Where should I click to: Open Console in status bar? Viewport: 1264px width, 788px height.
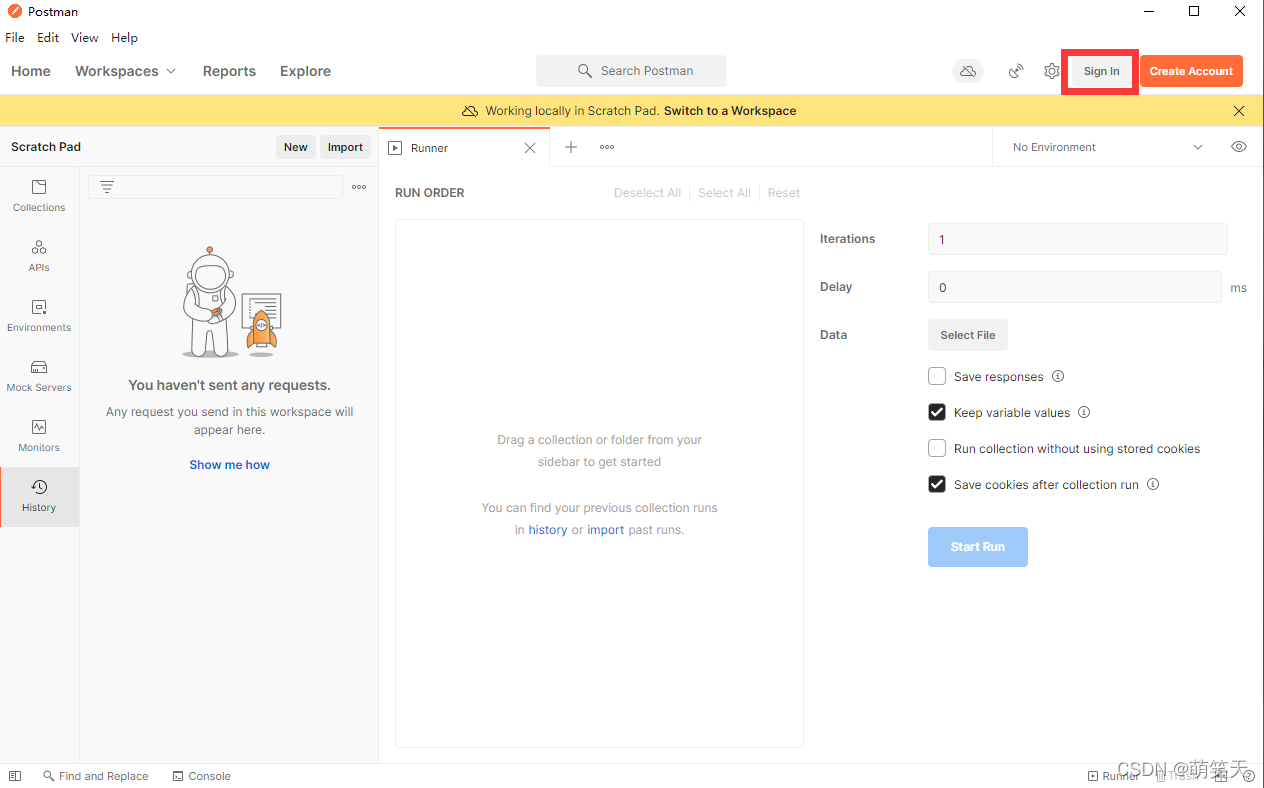coord(201,776)
